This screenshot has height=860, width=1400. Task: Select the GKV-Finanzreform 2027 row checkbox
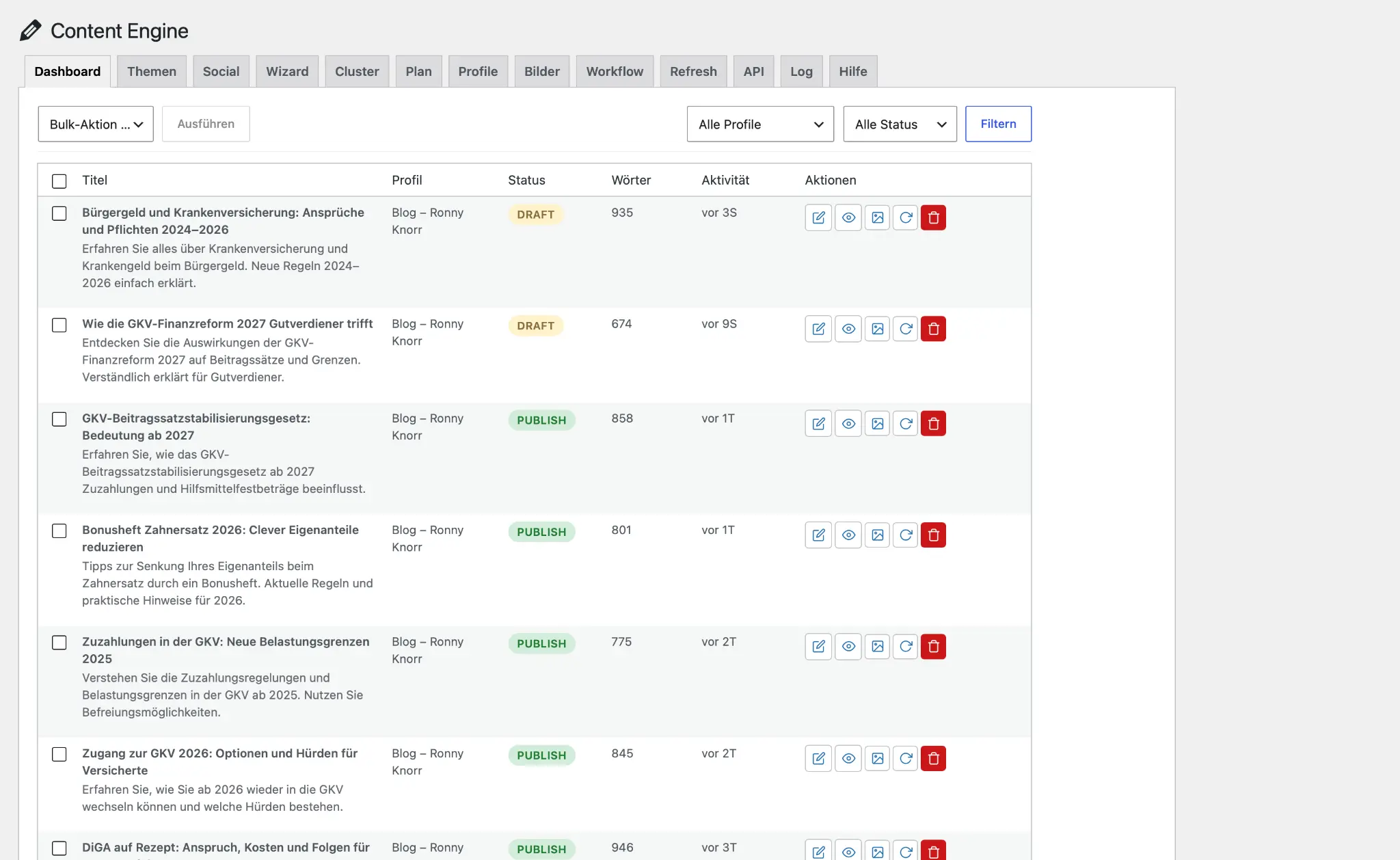pos(59,325)
